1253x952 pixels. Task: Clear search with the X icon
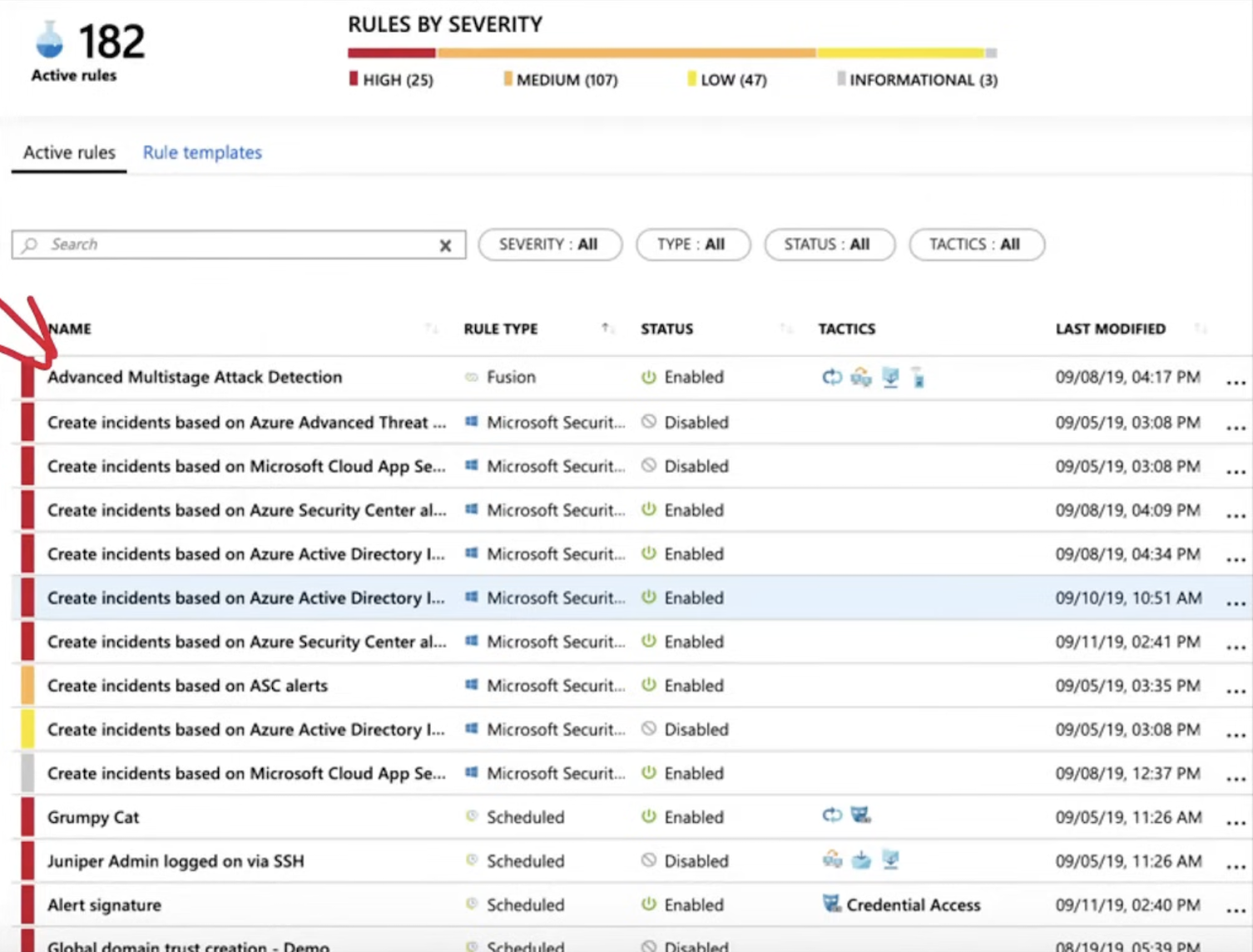pyautogui.click(x=445, y=245)
